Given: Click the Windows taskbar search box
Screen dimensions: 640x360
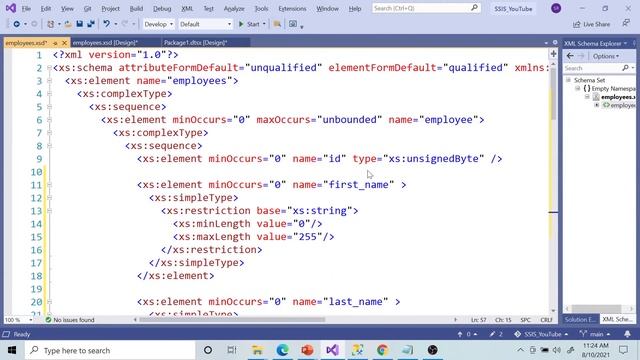Looking at the screenshot, I should 110,350.
